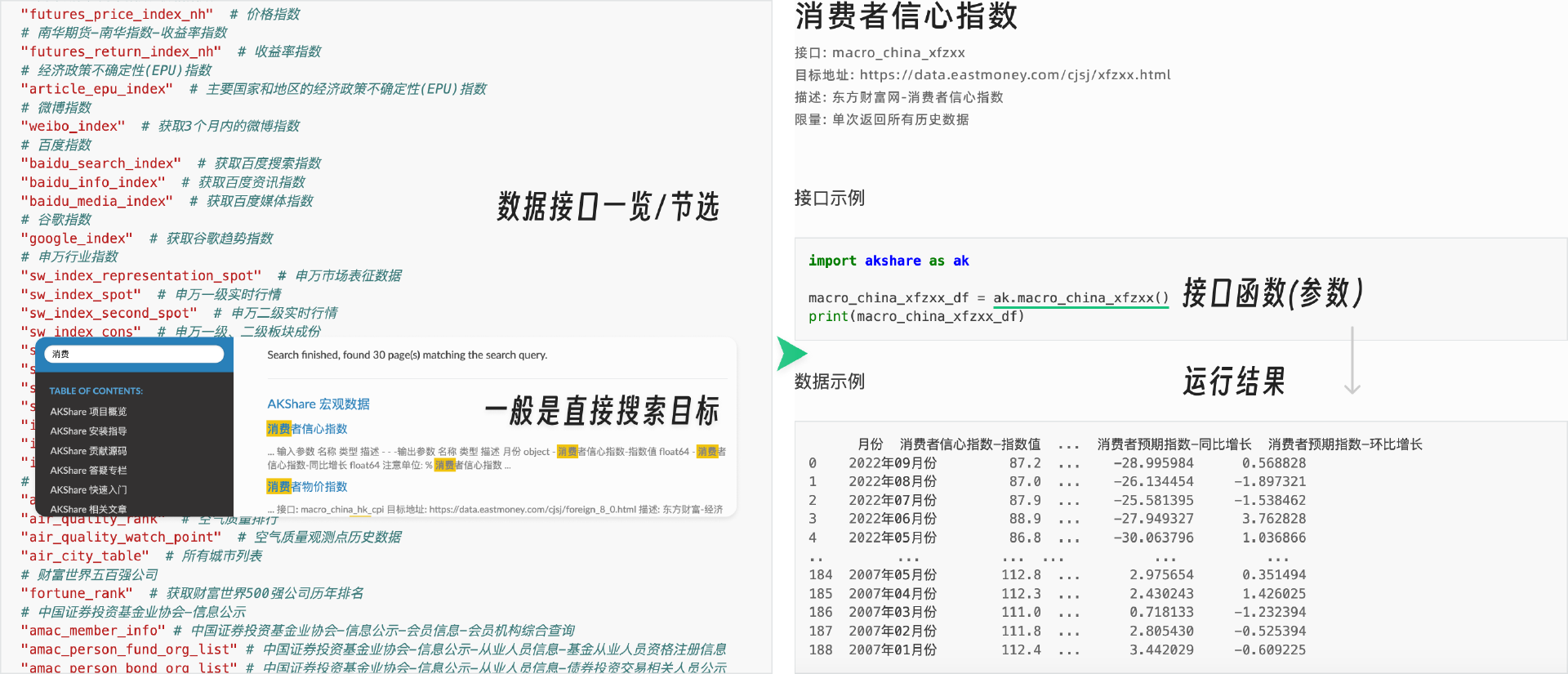Click the 月份 column header in the output
The height and width of the screenshot is (674, 1568).
click(871, 444)
